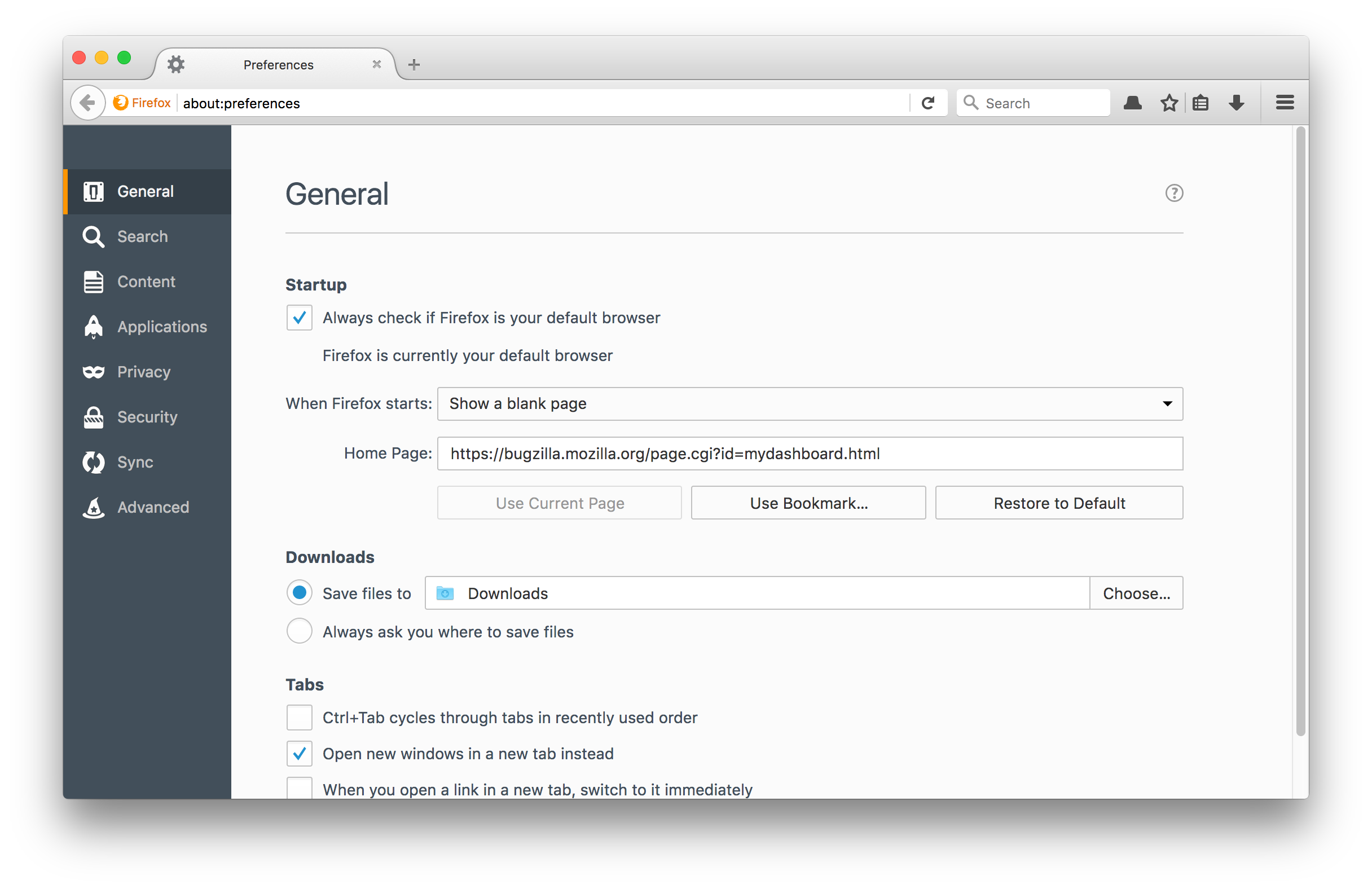Select Always ask you where to save files
This screenshot has width=1372, height=889.
click(299, 631)
